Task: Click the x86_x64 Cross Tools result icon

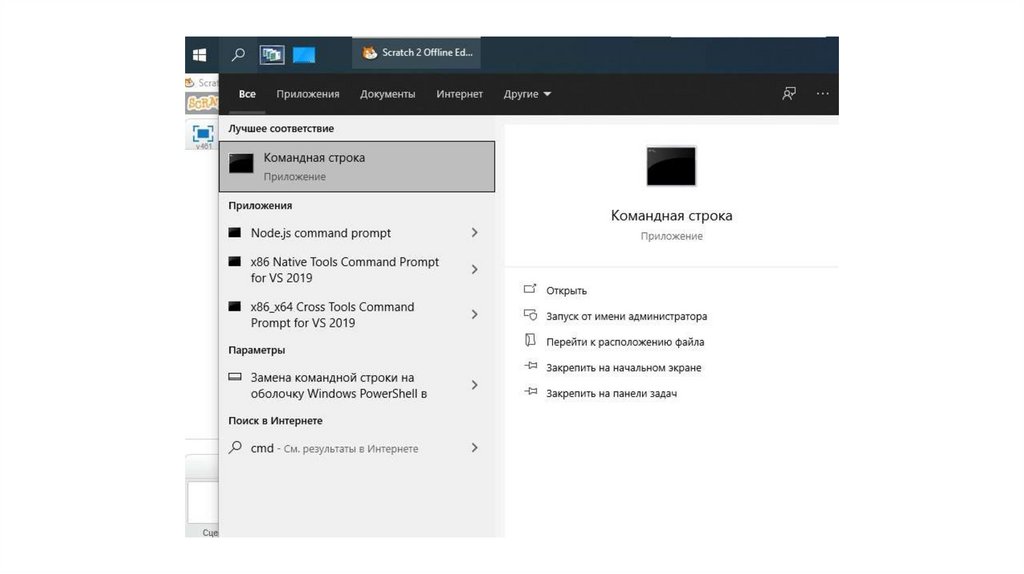Action: point(234,306)
